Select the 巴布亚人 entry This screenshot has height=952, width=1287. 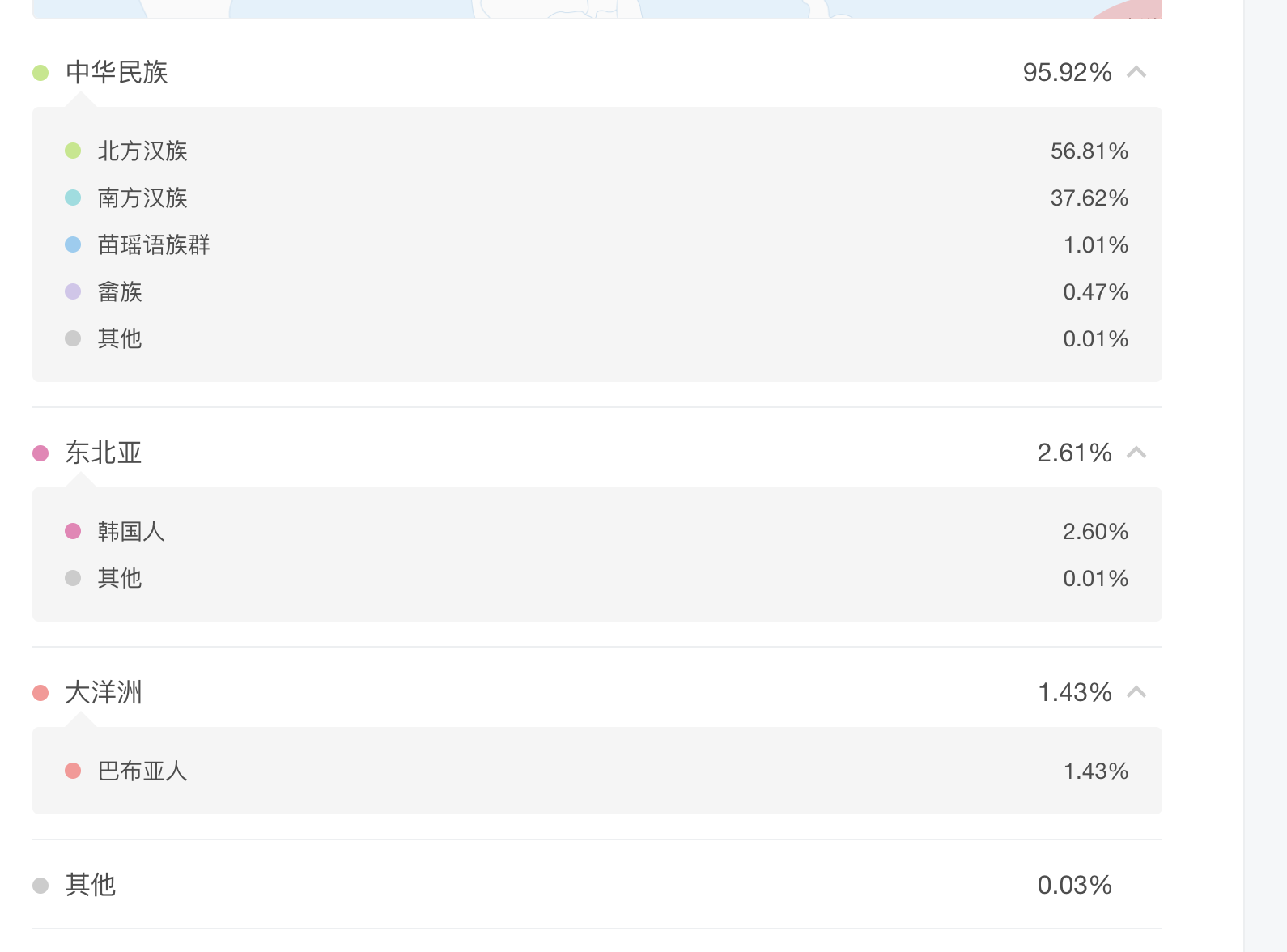tap(597, 771)
